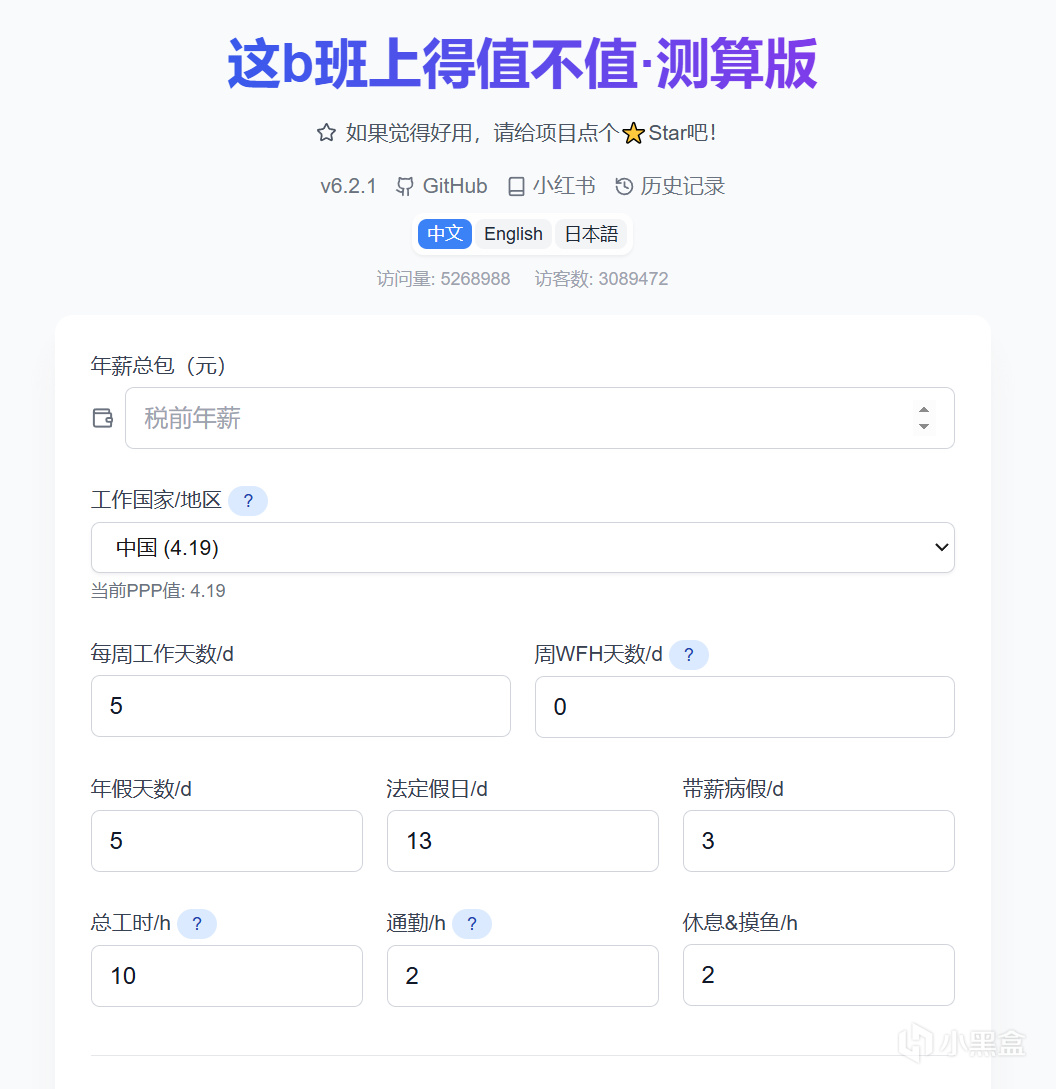This screenshot has width=1056, height=1089.
Task: Click the 每周工作天数 input field
Action: click(301, 706)
